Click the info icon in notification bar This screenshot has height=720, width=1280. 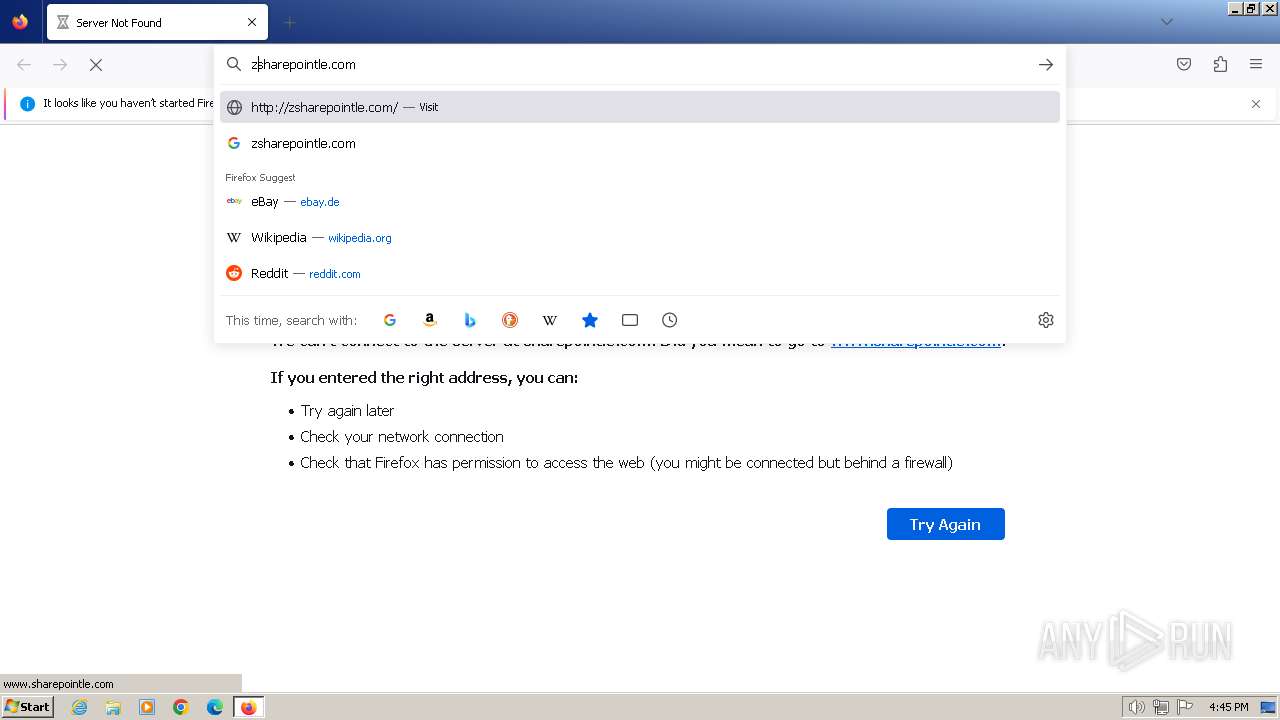click(27, 104)
